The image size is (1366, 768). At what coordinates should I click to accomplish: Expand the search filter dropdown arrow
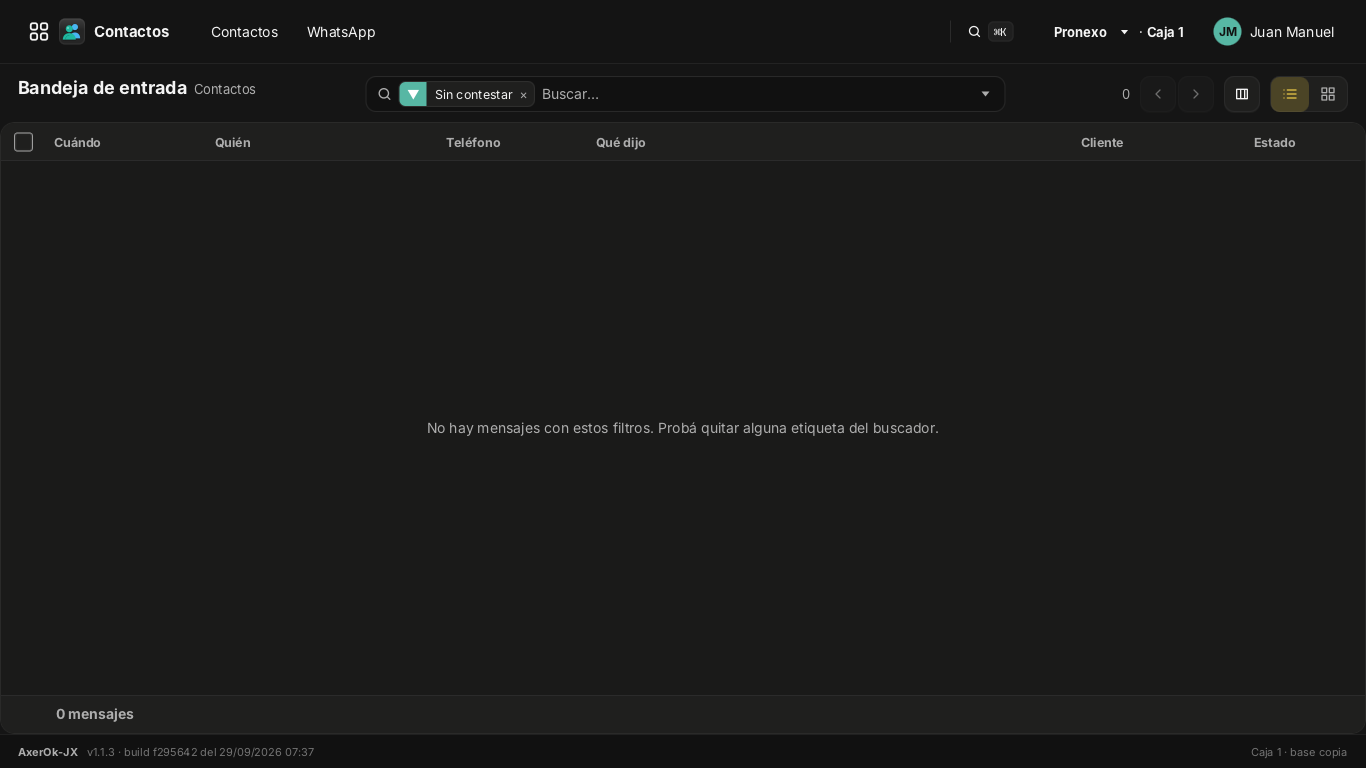[985, 94]
